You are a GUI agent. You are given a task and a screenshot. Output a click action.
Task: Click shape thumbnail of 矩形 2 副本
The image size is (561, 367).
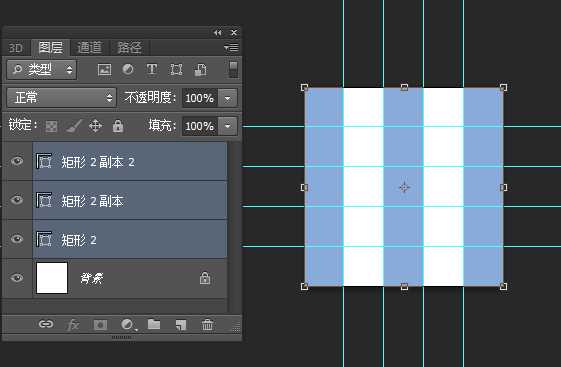coord(44,200)
